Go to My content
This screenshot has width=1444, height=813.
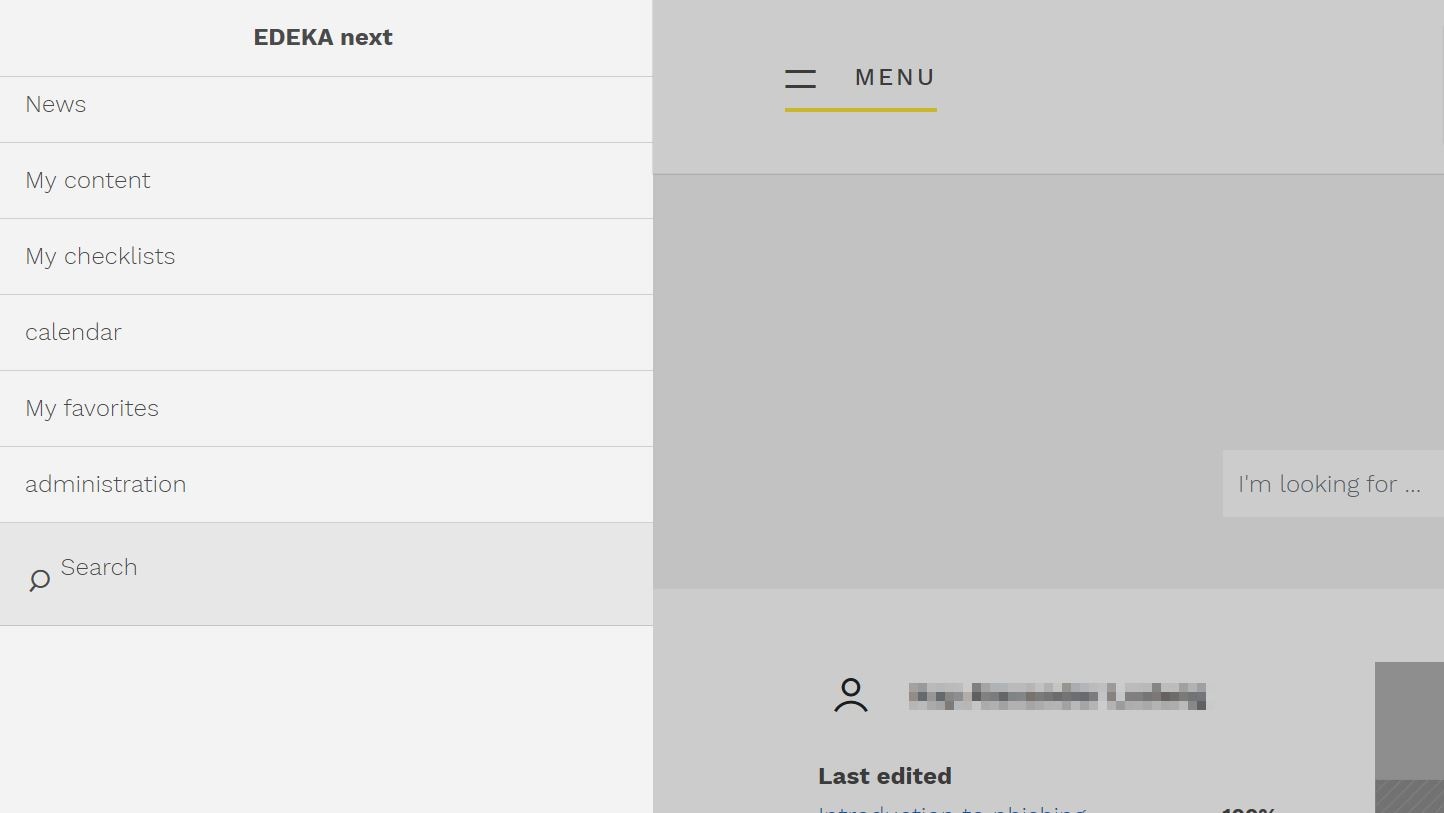[x=326, y=180]
